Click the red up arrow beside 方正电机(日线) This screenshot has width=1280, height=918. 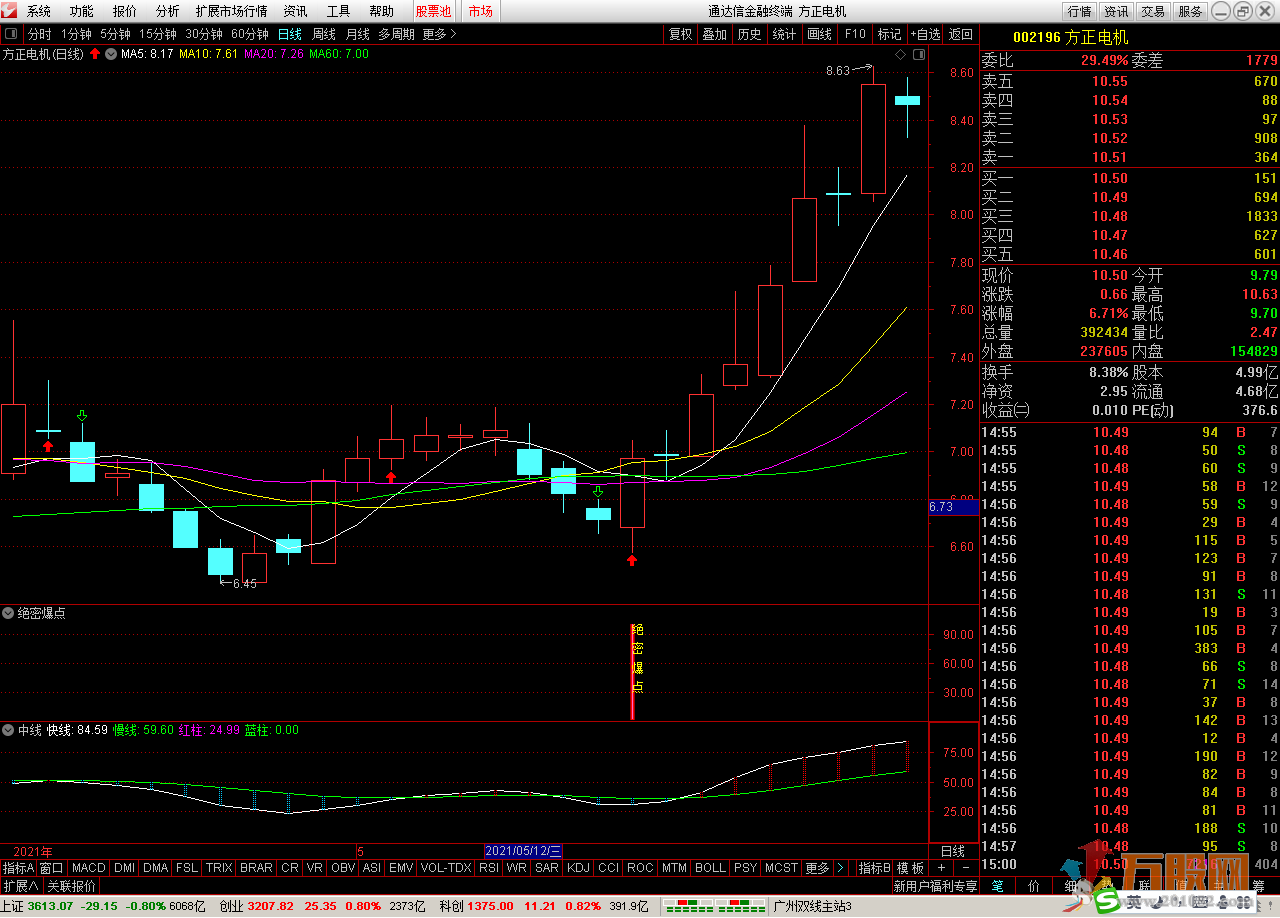pos(95,54)
